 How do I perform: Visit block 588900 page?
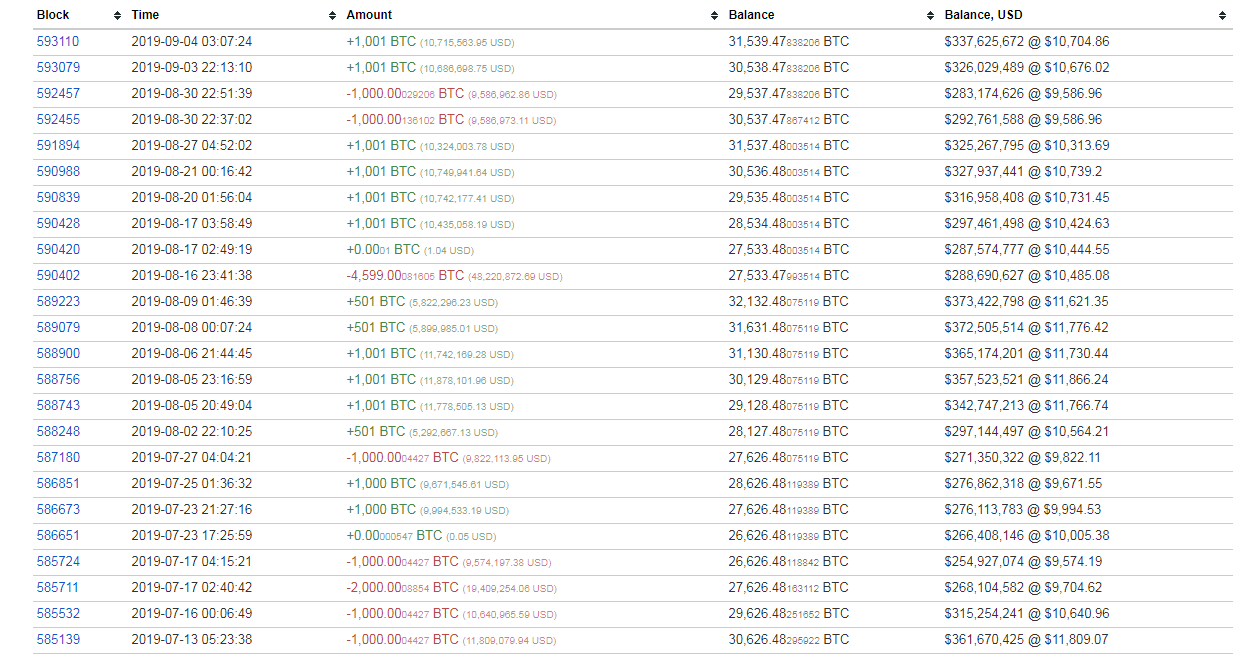pos(58,354)
